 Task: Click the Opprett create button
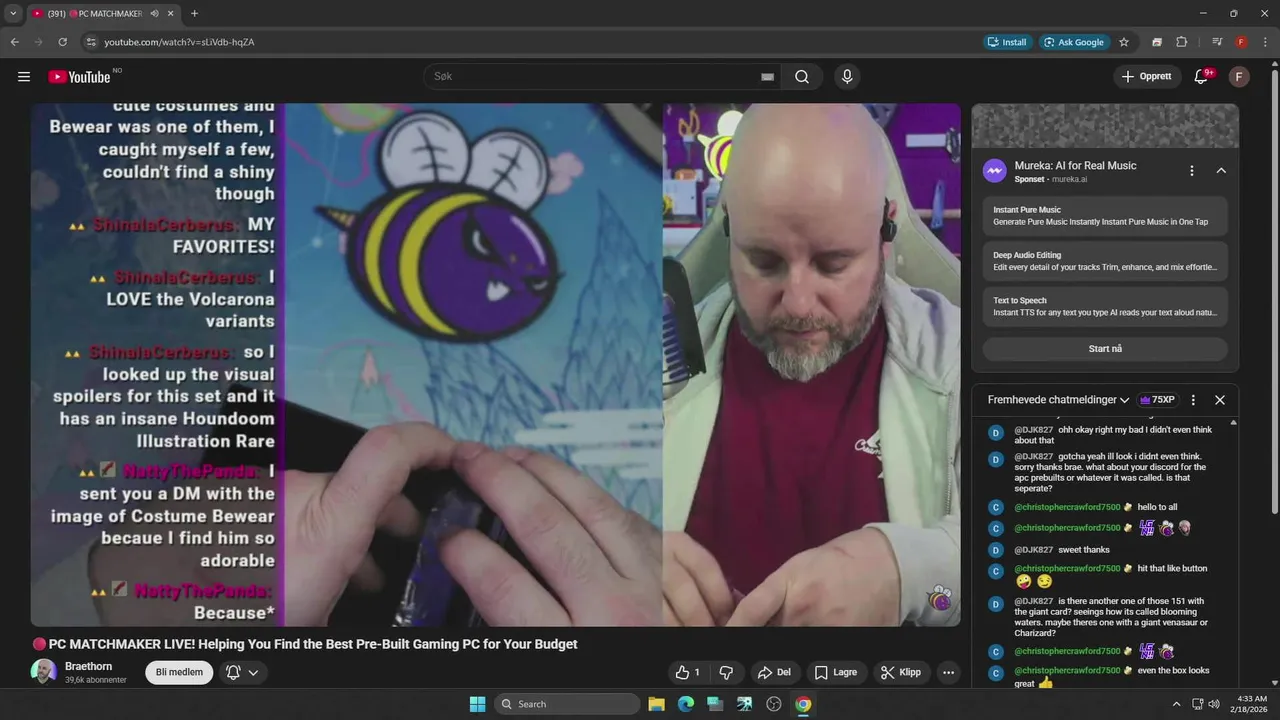pyautogui.click(x=1146, y=77)
